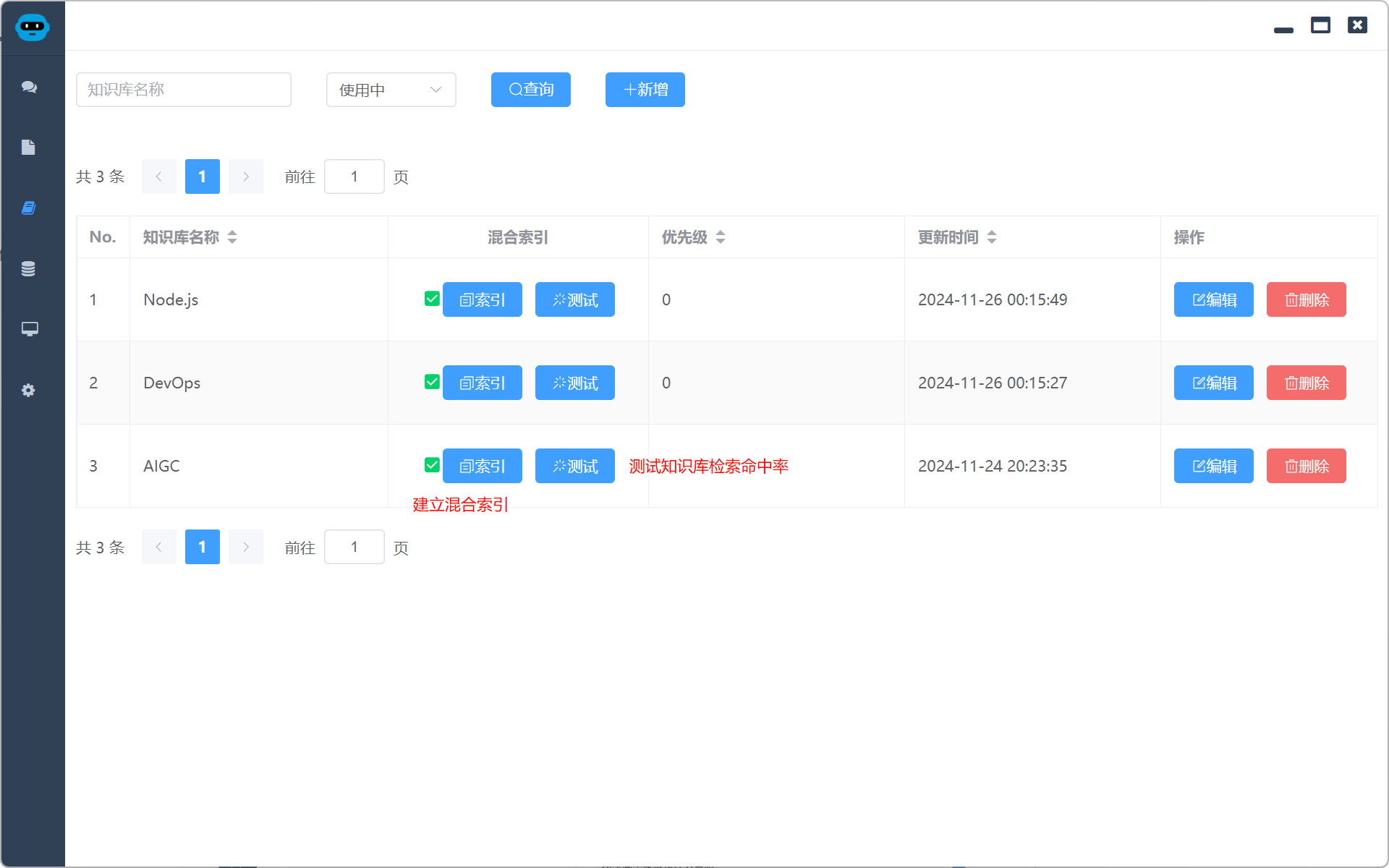Screen dimensions: 1389x868
Task: Click 编辑 button for DevOps row
Action: [x=1214, y=383]
